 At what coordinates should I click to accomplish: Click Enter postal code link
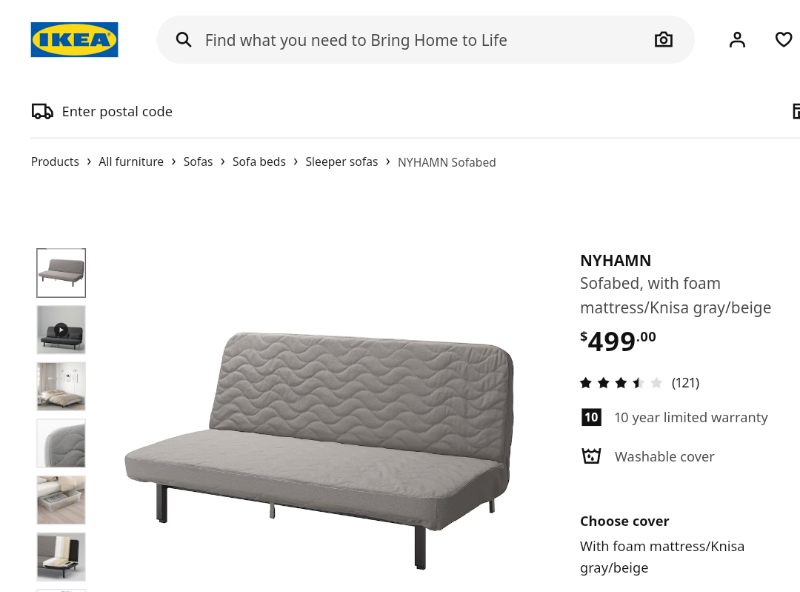coord(117,112)
